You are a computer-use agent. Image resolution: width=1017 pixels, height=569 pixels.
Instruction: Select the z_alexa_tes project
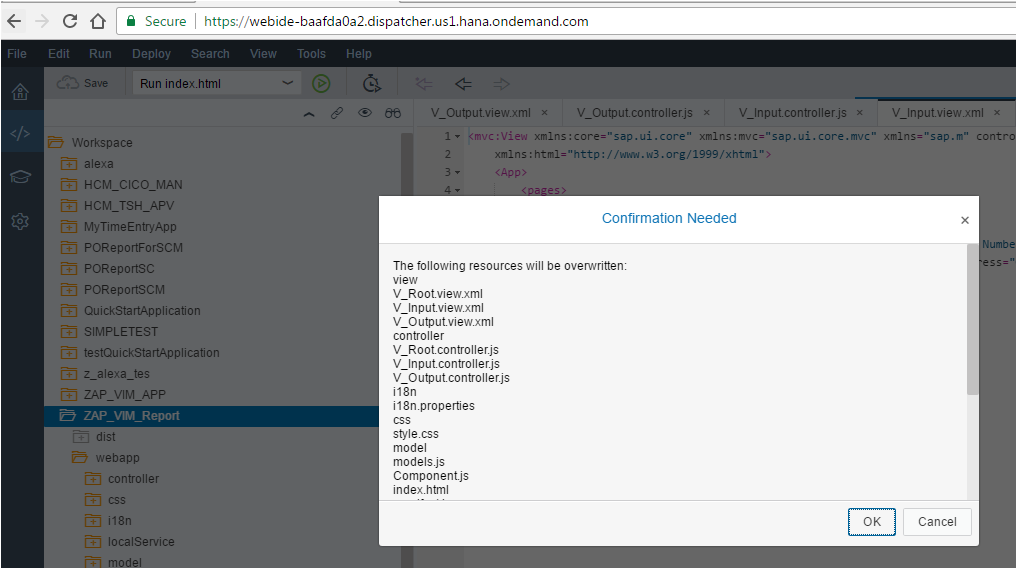click(x=116, y=374)
